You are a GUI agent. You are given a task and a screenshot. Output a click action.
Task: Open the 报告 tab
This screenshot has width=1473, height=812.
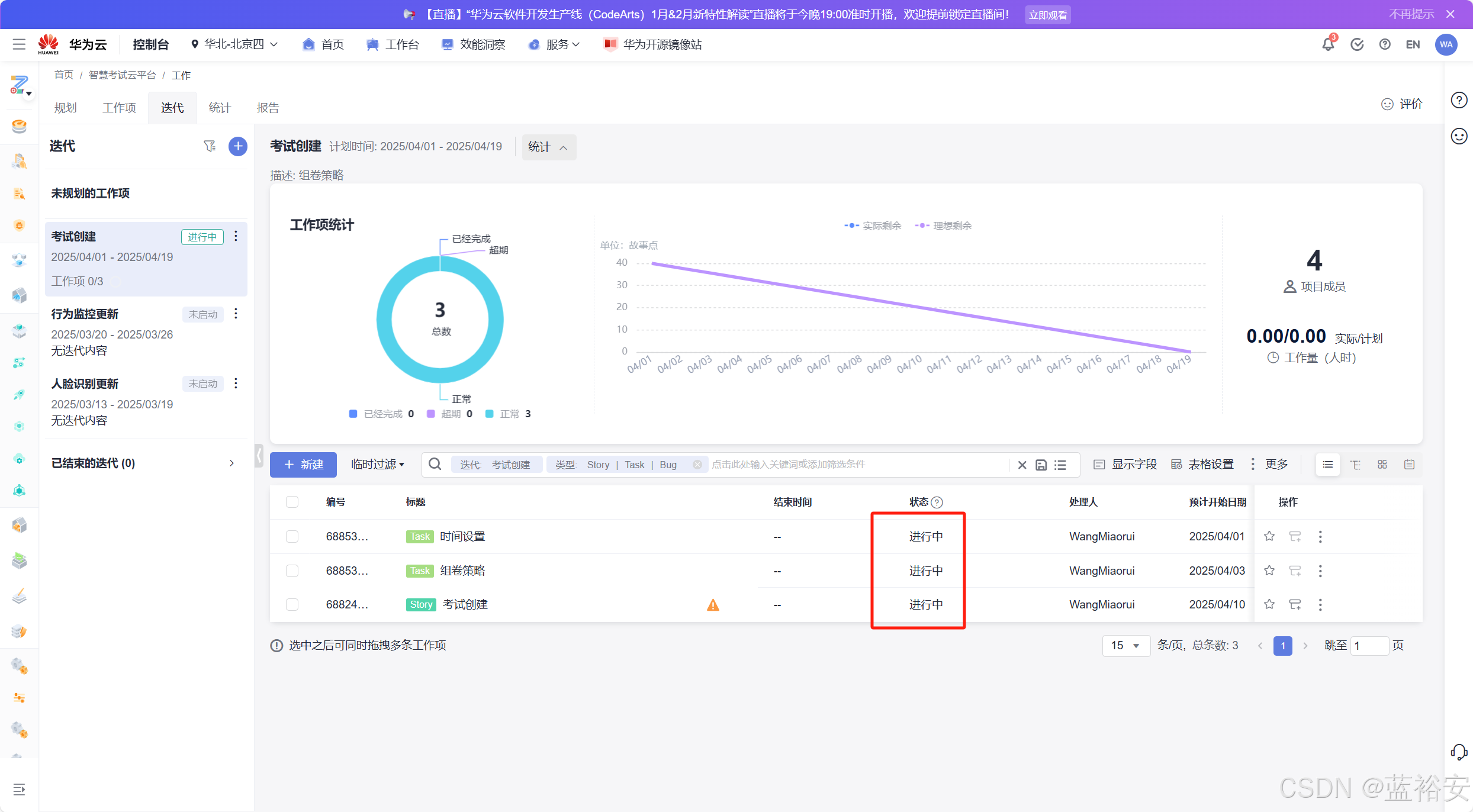268,108
